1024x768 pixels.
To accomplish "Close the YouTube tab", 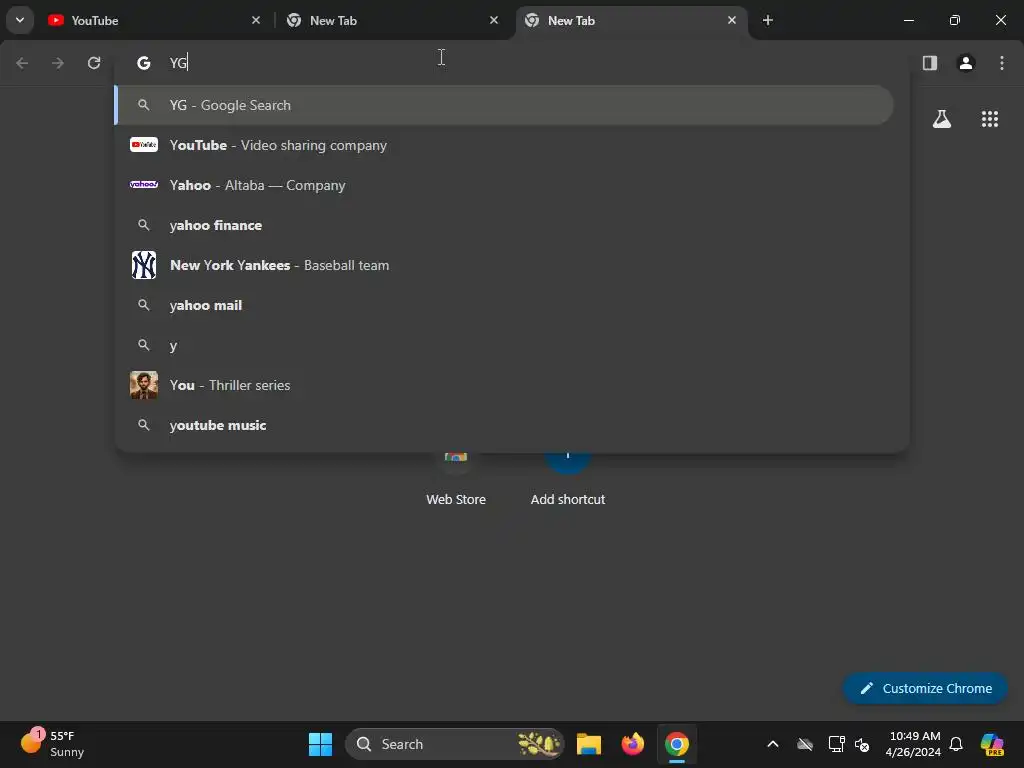I will (x=256, y=20).
